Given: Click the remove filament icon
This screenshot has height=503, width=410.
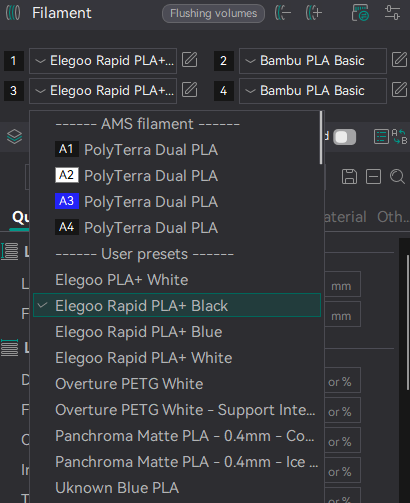Looking at the screenshot, I should click(283, 13).
